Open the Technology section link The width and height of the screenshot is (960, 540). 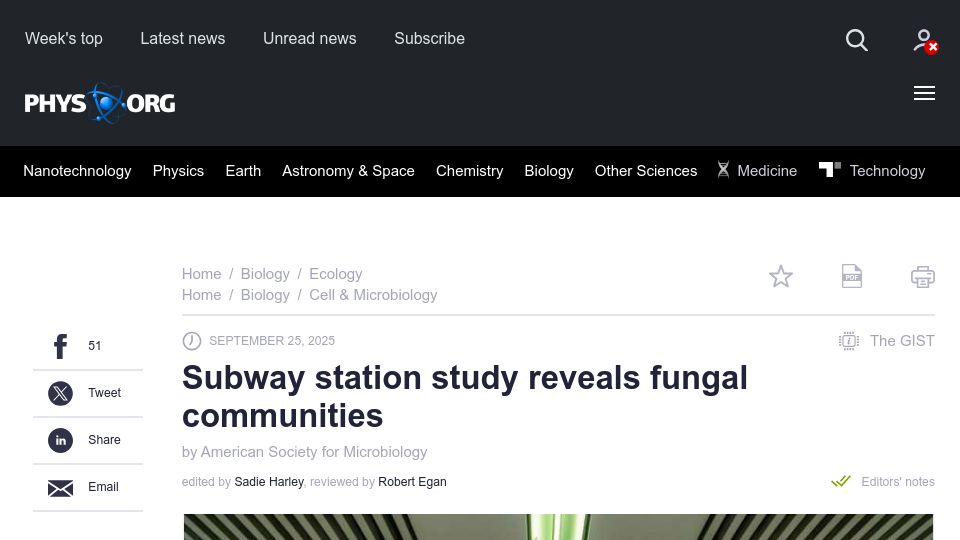(887, 171)
